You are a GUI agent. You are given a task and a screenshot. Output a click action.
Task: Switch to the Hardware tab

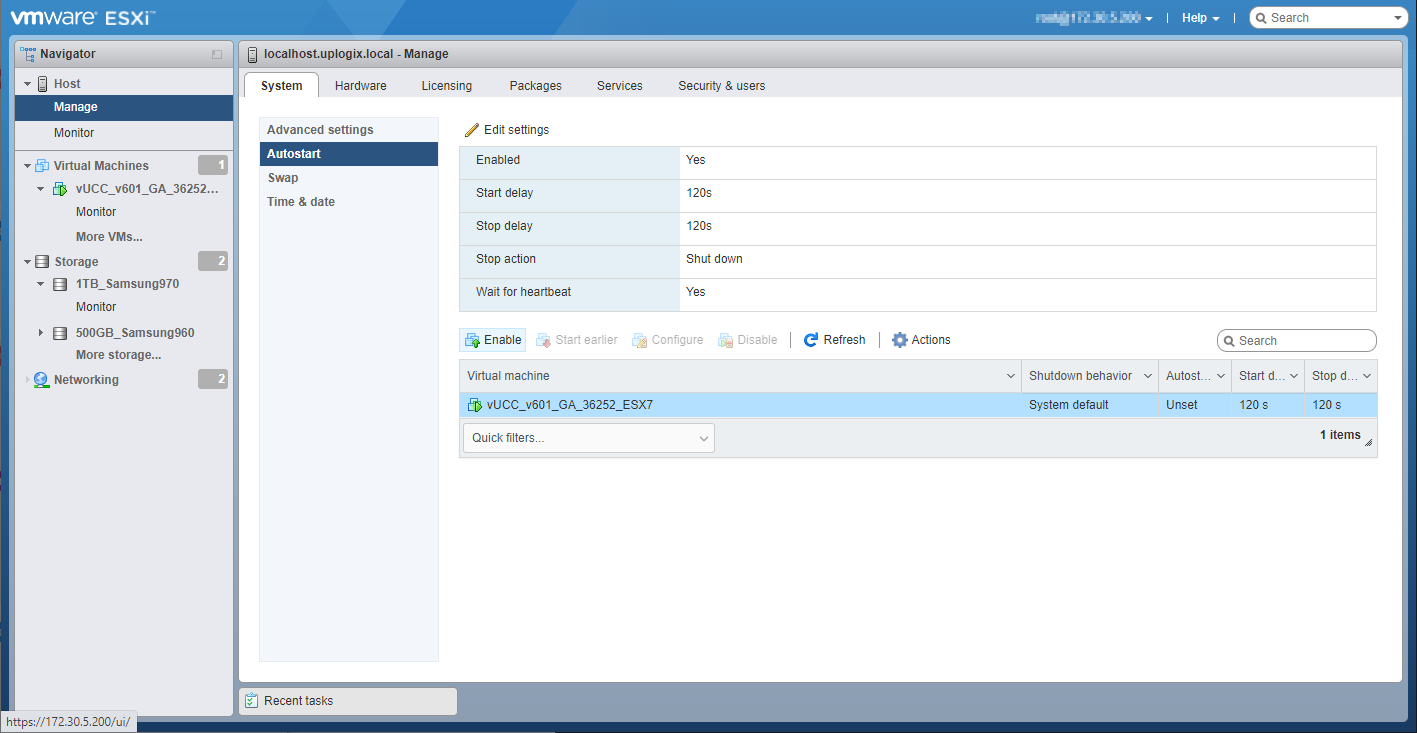[x=360, y=86]
